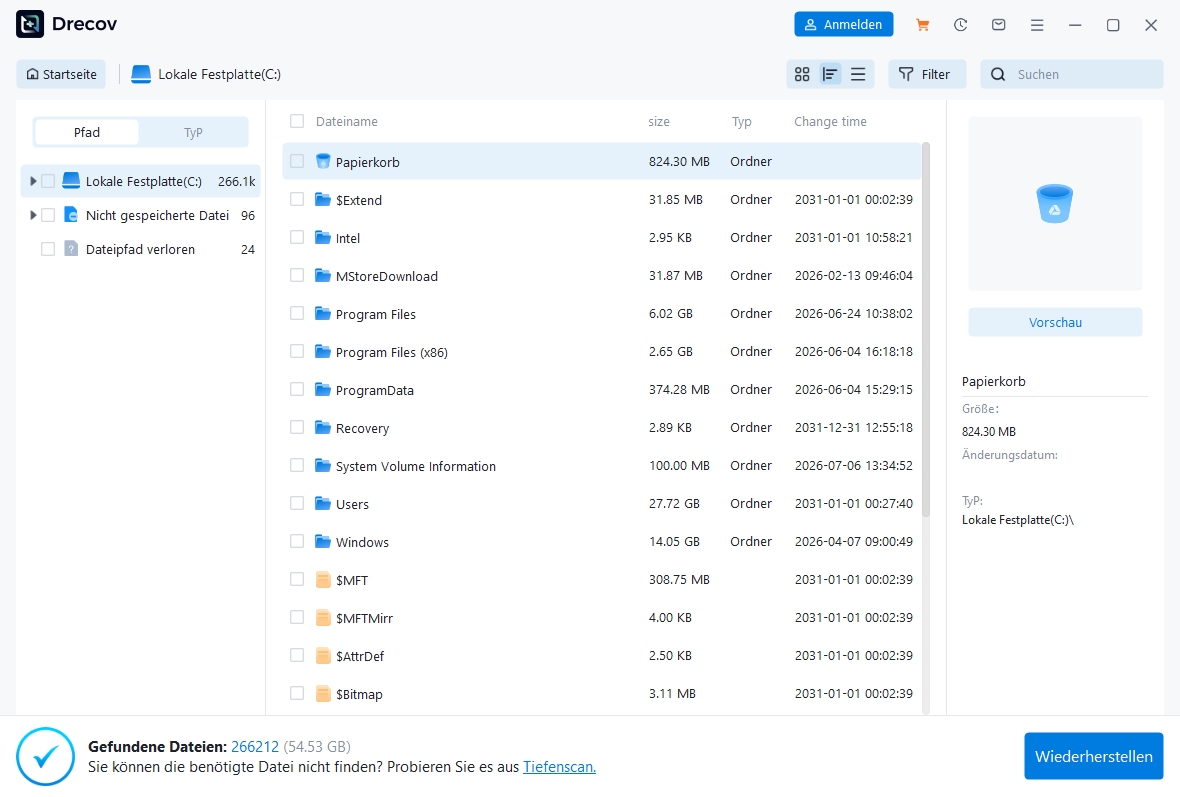Sort by the Change time column header
Viewport: 1180px width, 797px height.
pyautogui.click(x=830, y=121)
